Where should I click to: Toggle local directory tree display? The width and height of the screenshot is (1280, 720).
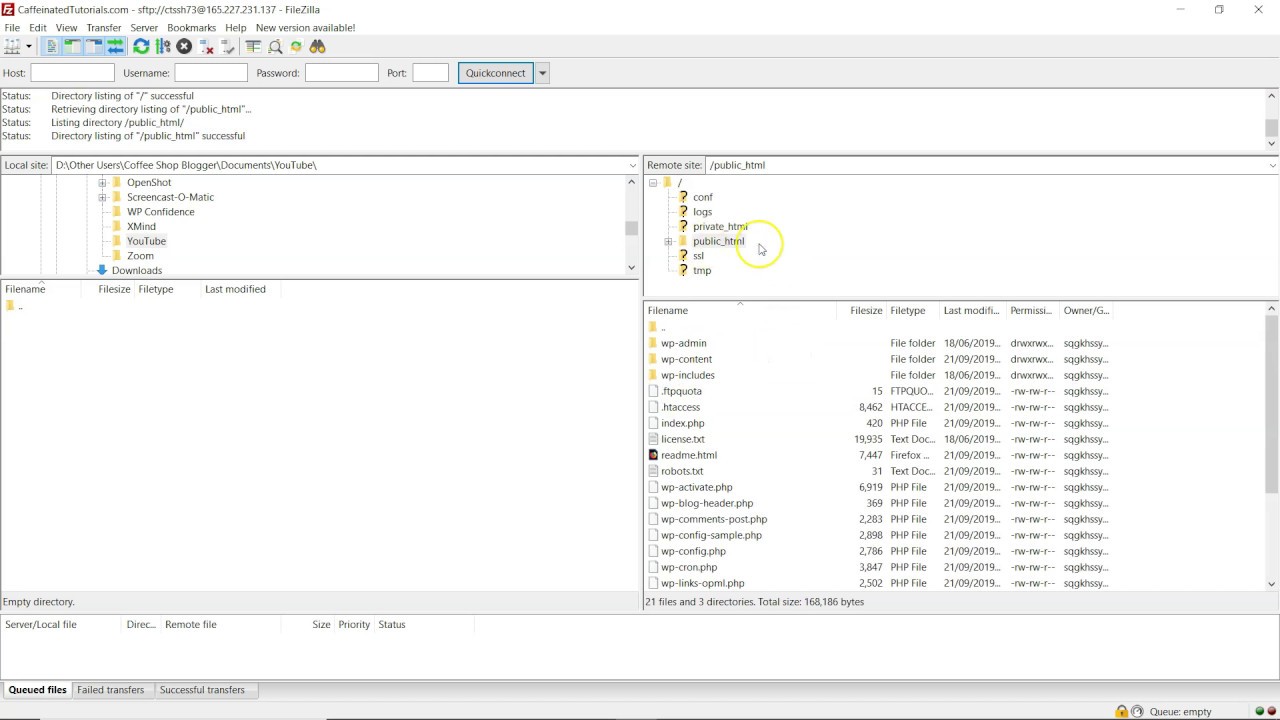73,46
